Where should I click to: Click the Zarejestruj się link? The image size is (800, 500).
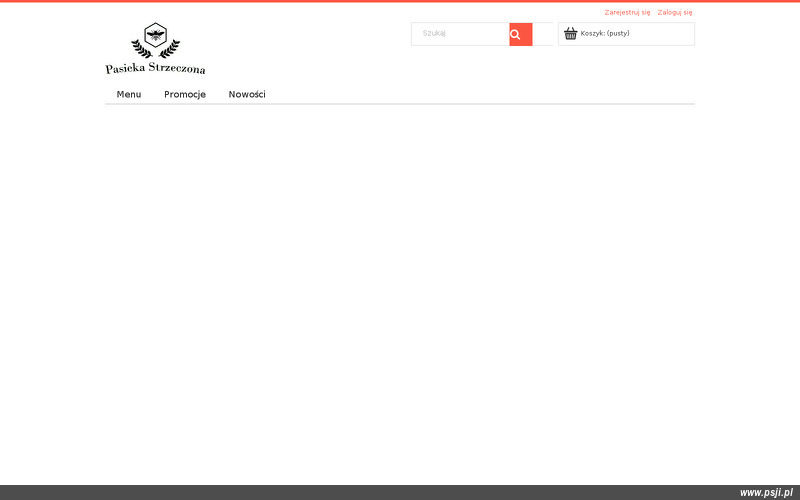pyautogui.click(x=627, y=12)
